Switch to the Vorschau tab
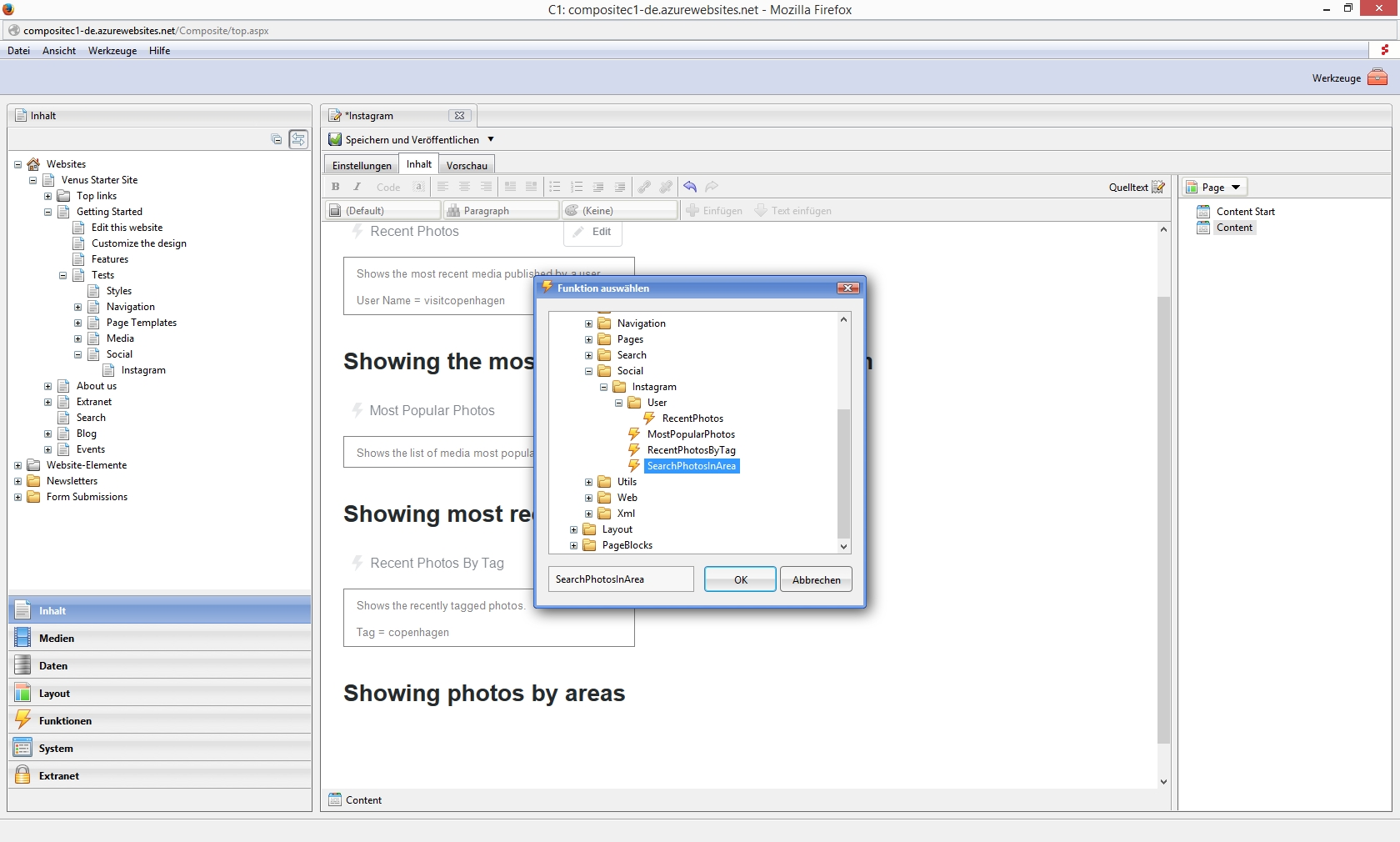Image resolution: width=1400 pixels, height=842 pixels. tap(467, 165)
